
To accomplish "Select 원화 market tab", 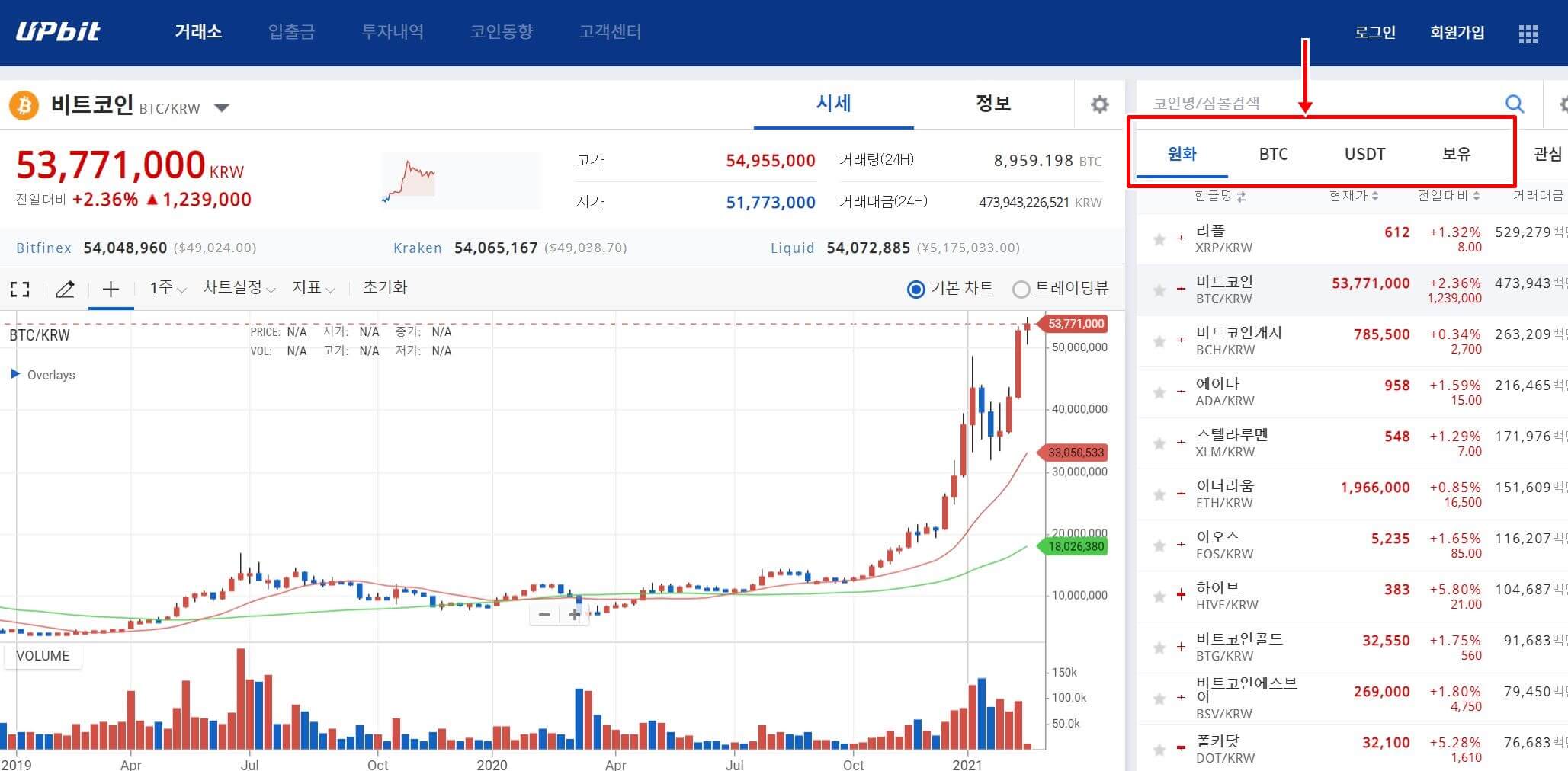I will [x=1182, y=154].
